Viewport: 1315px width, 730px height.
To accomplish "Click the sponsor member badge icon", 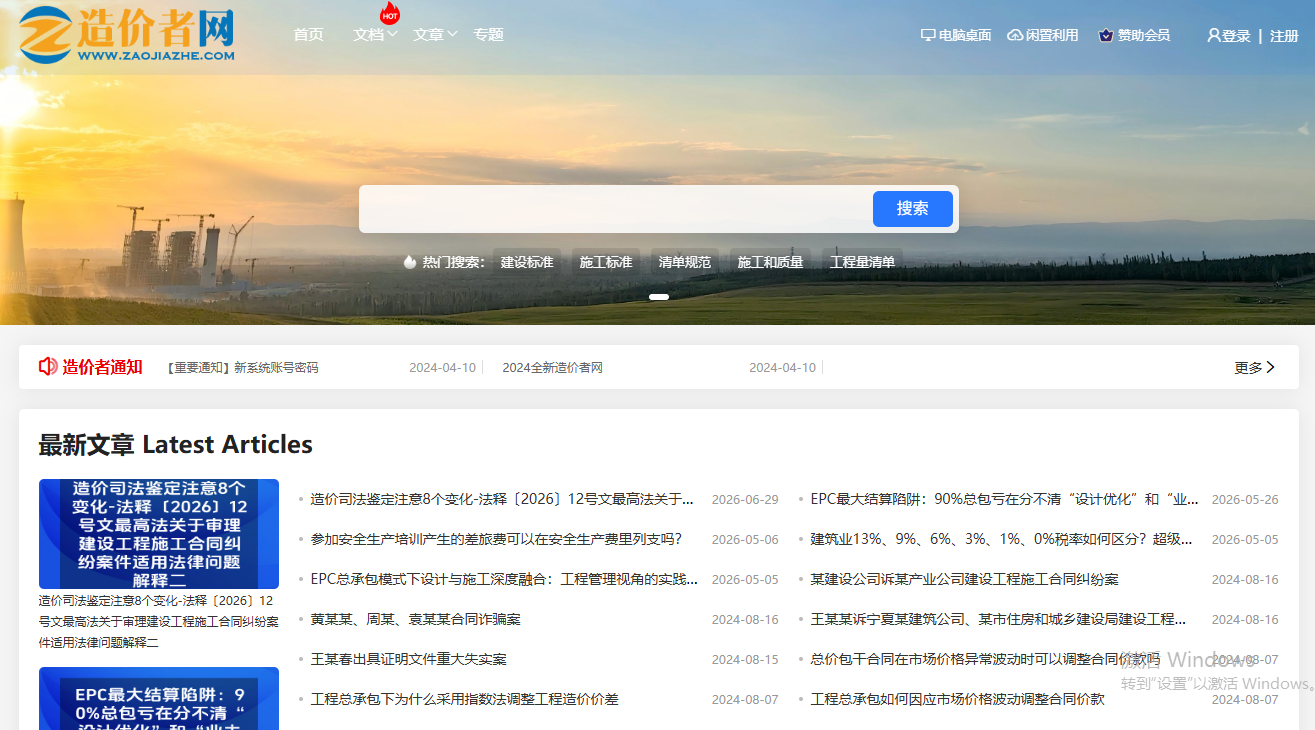I will pyautogui.click(x=1106, y=35).
